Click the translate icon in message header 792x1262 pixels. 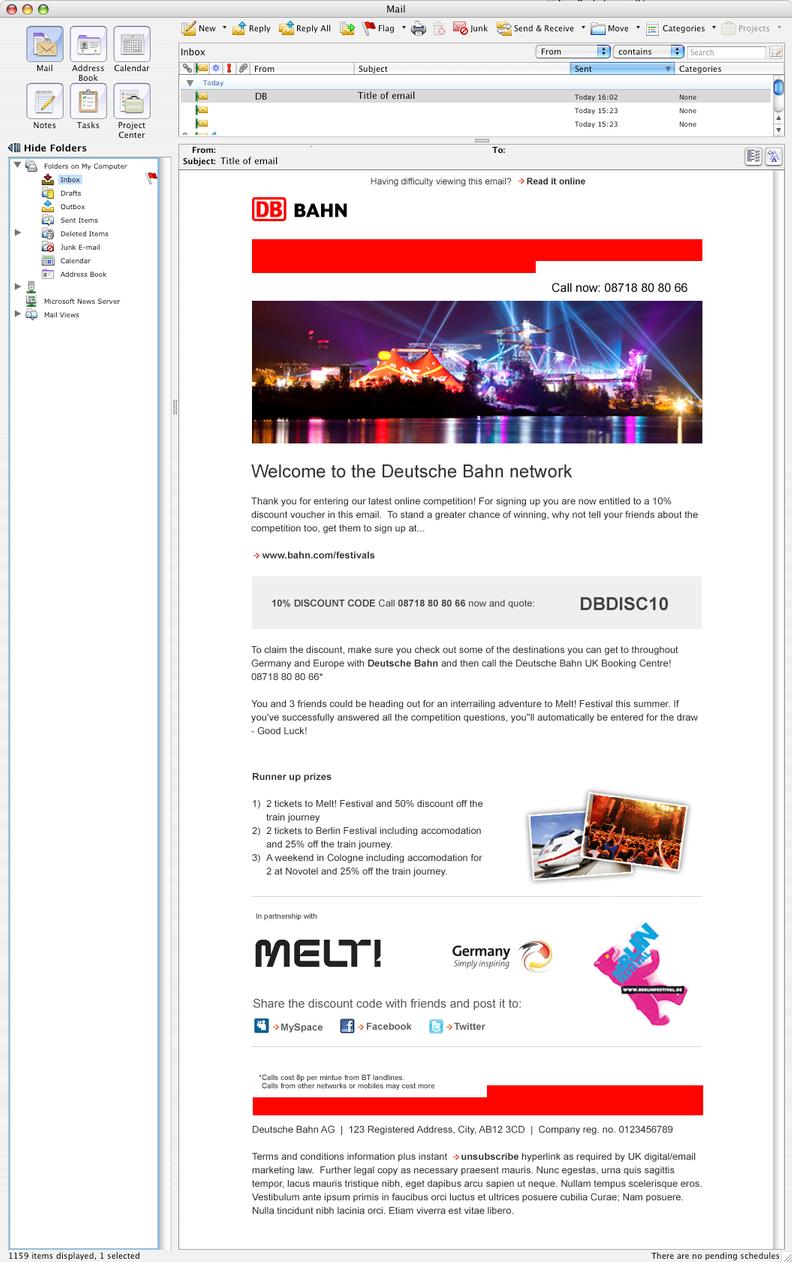773,156
